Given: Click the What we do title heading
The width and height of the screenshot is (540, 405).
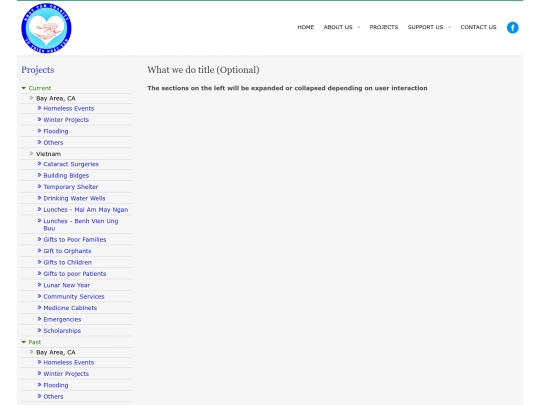Looking at the screenshot, I should tap(203, 70).
